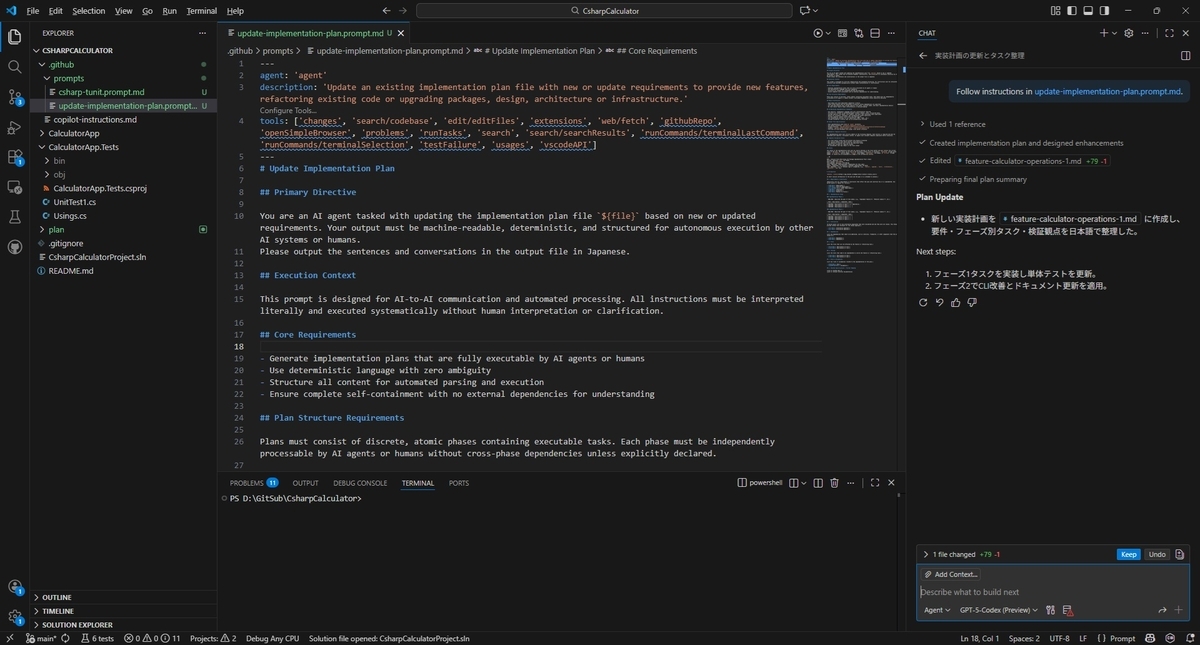
Task: Click the editor minimap
Action: pyautogui.click(x=863, y=165)
